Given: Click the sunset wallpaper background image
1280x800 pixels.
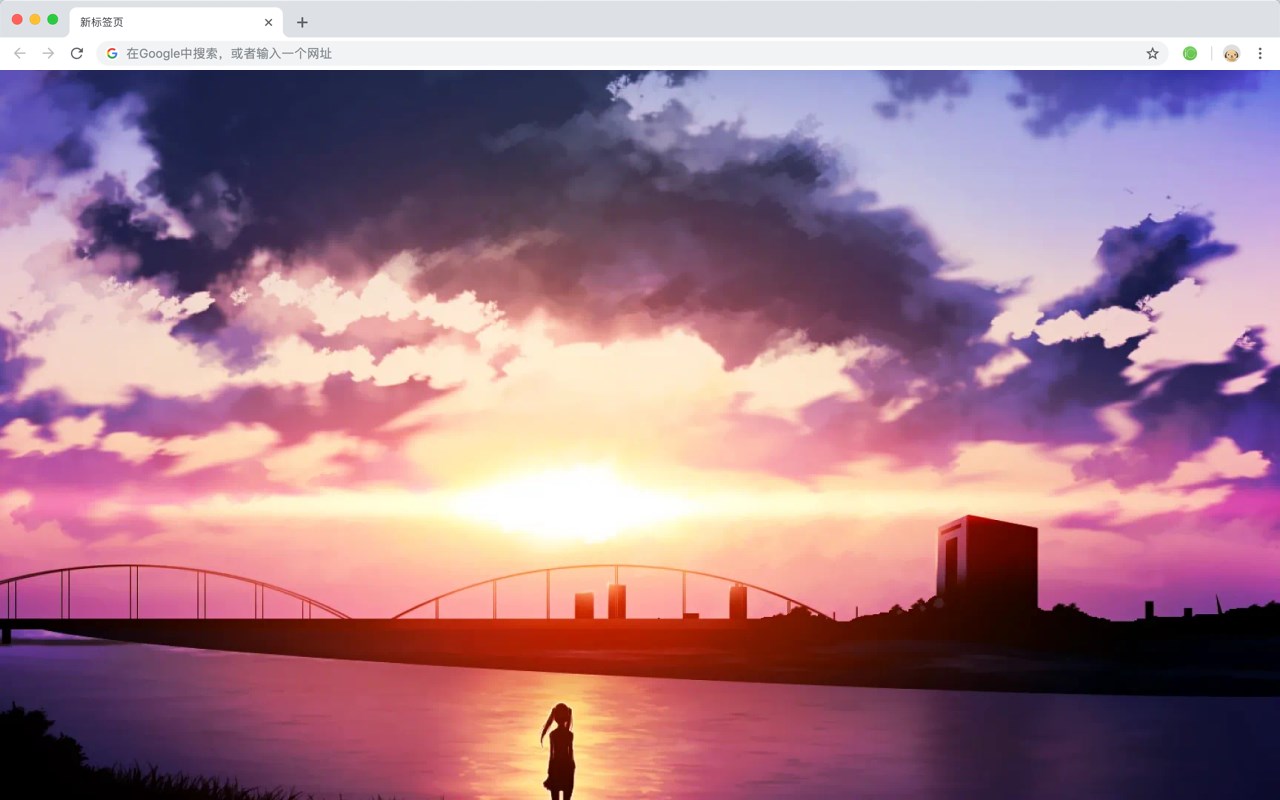Looking at the screenshot, I should coord(640,435).
